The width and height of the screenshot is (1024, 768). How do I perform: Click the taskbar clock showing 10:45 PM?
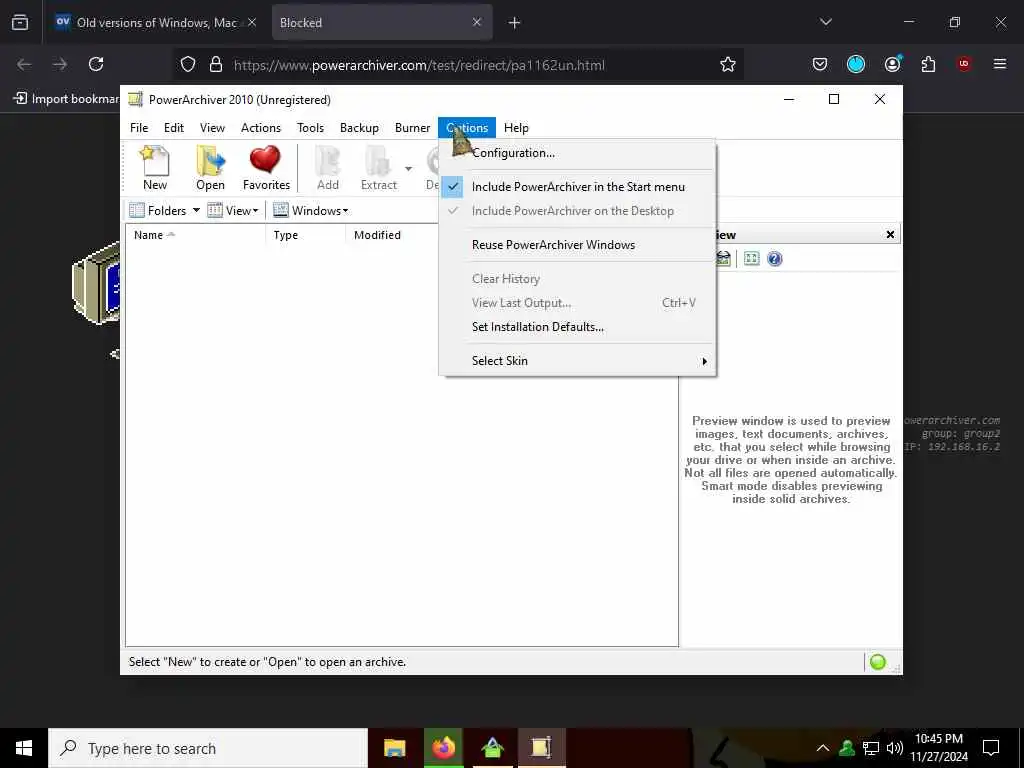point(938,748)
